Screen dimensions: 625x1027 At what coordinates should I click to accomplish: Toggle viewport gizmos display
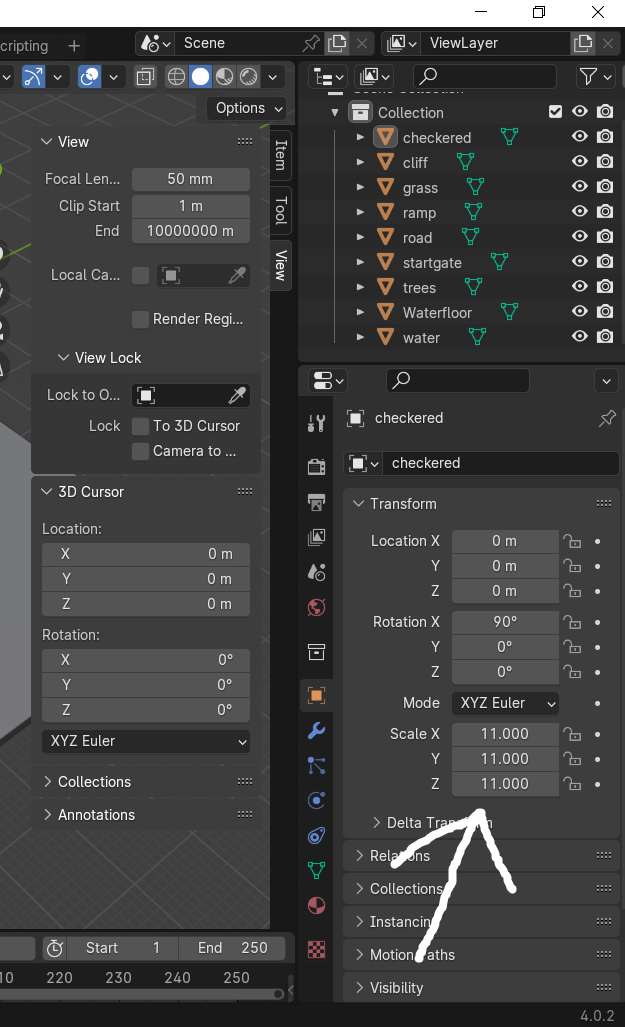[33, 77]
